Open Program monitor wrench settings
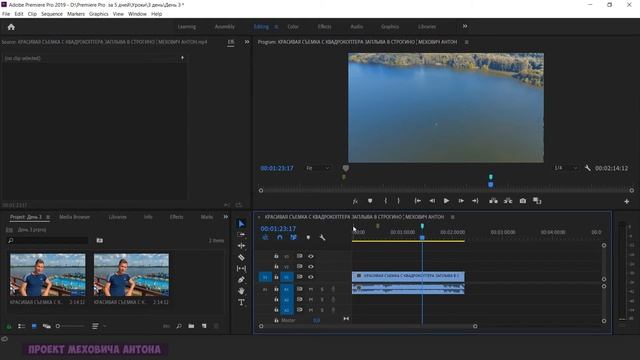 coord(587,168)
